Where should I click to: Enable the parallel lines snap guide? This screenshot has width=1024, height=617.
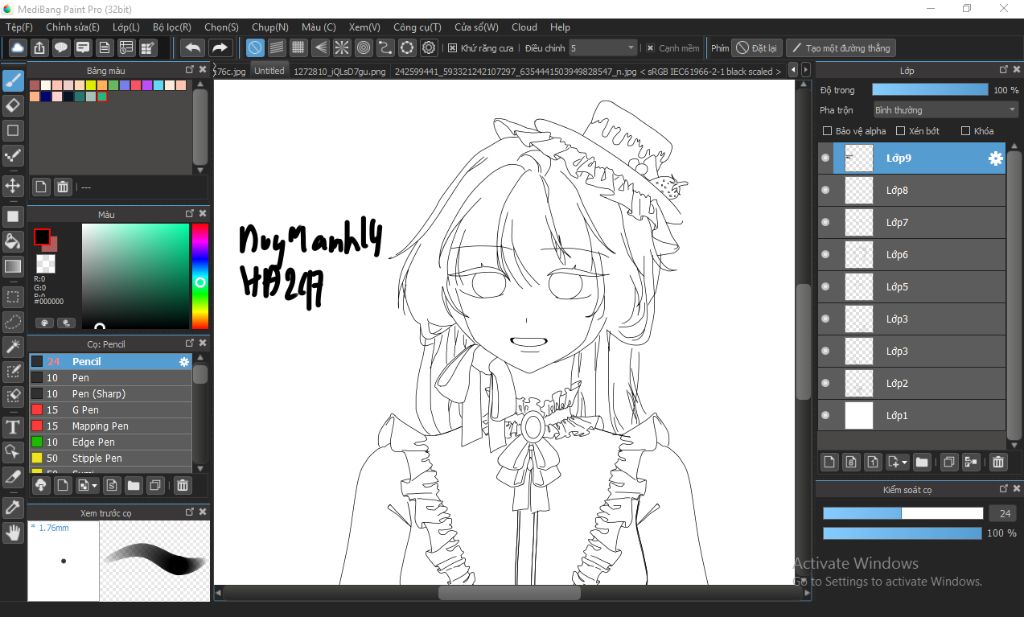pyautogui.click(x=276, y=48)
